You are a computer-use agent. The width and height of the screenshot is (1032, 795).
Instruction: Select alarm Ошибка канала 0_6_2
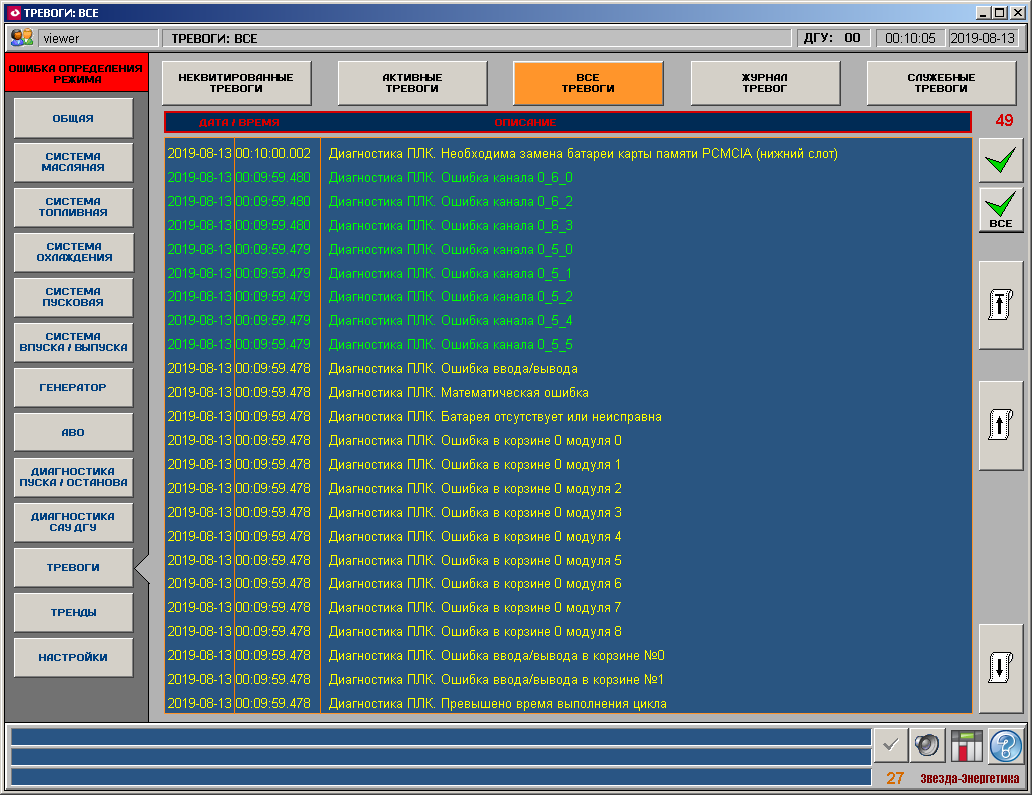click(x=568, y=201)
